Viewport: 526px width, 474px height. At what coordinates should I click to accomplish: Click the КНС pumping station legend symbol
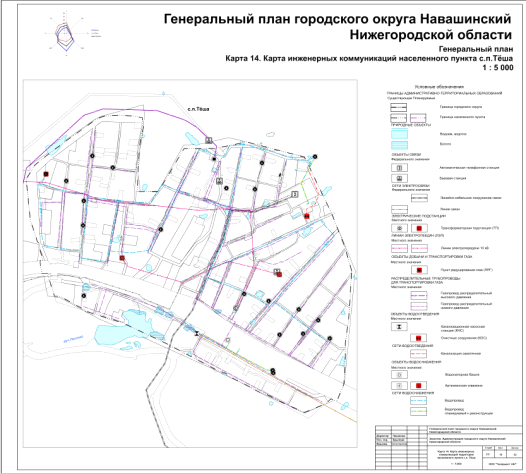pyautogui.click(x=399, y=326)
